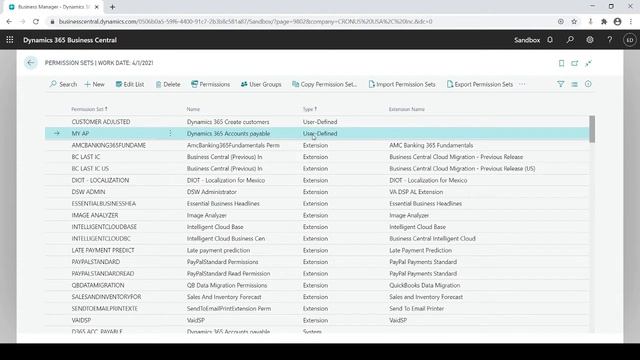
Task: Create a New permission set
Action: [x=94, y=84]
